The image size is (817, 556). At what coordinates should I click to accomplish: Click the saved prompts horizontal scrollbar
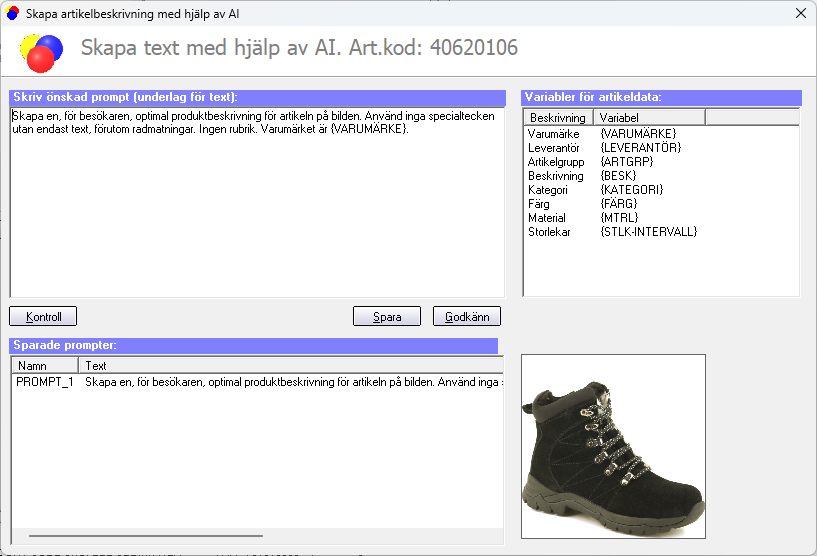146,537
